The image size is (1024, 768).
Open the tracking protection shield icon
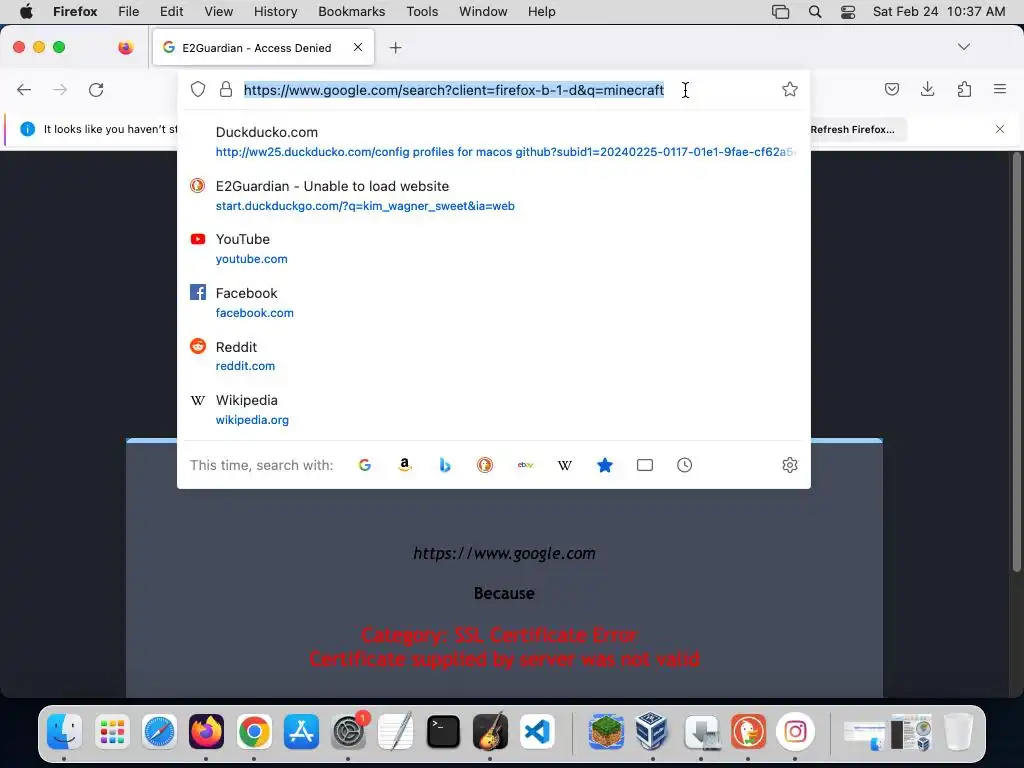(x=198, y=89)
